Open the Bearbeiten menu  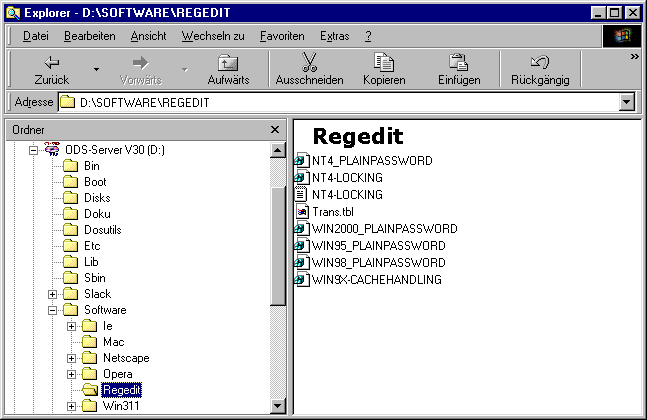[x=90, y=36]
